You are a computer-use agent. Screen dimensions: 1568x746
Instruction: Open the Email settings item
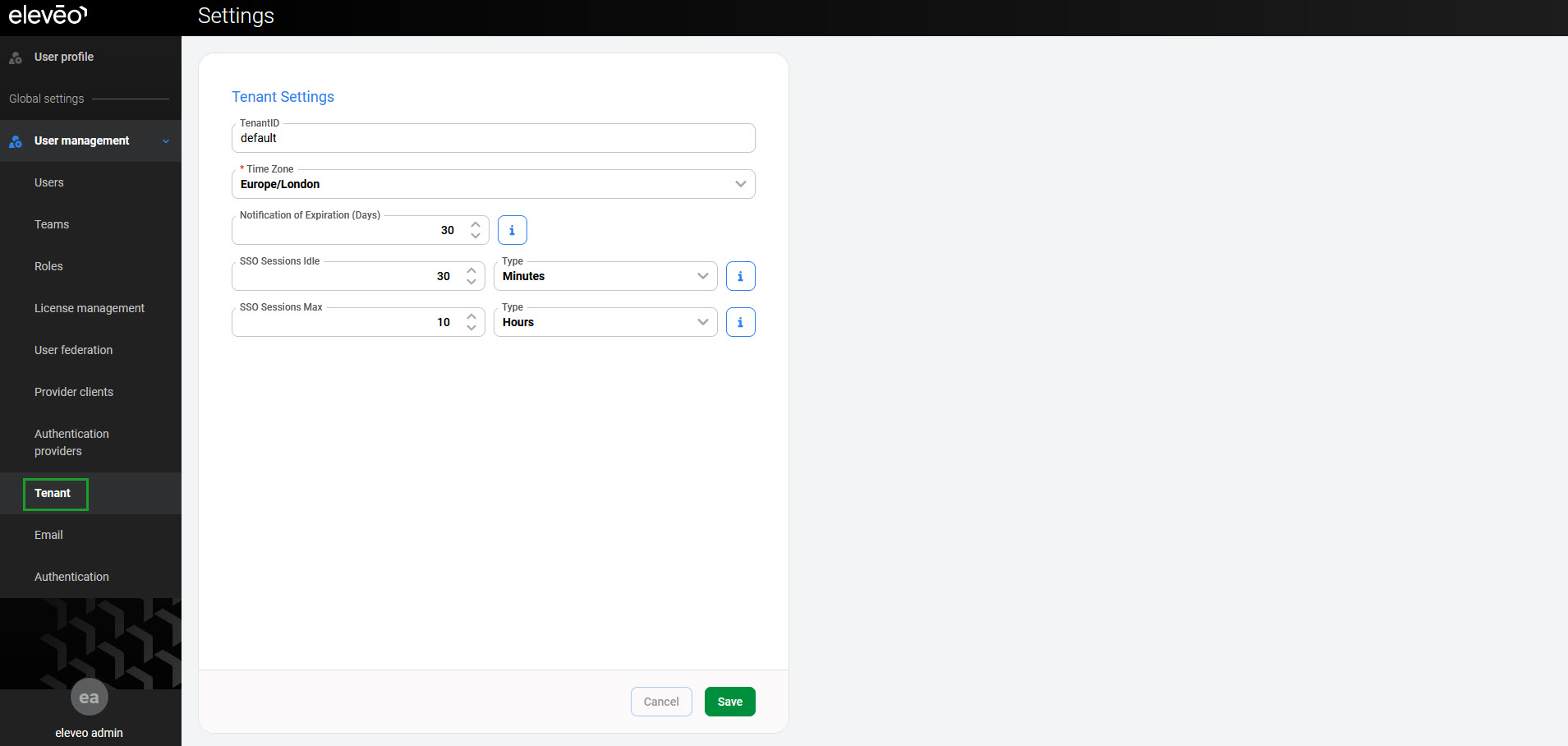tap(48, 535)
